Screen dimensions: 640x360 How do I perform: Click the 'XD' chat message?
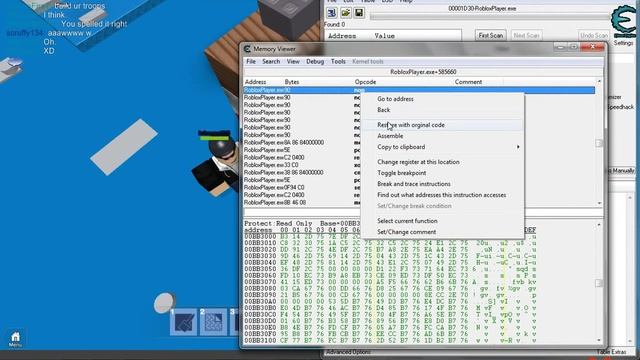point(49,51)
